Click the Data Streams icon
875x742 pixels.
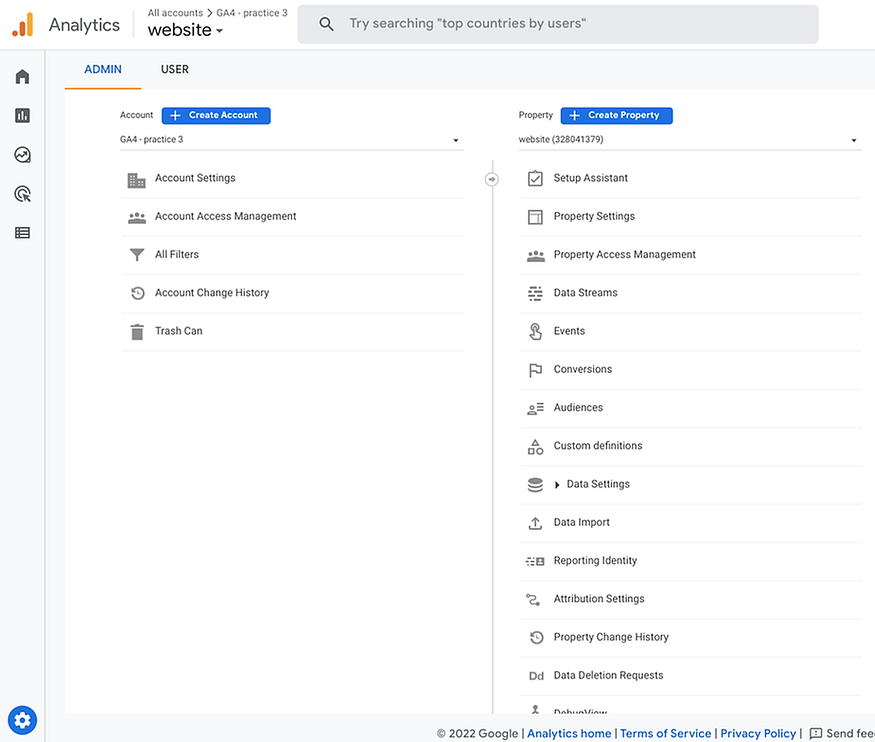[535, 293]
